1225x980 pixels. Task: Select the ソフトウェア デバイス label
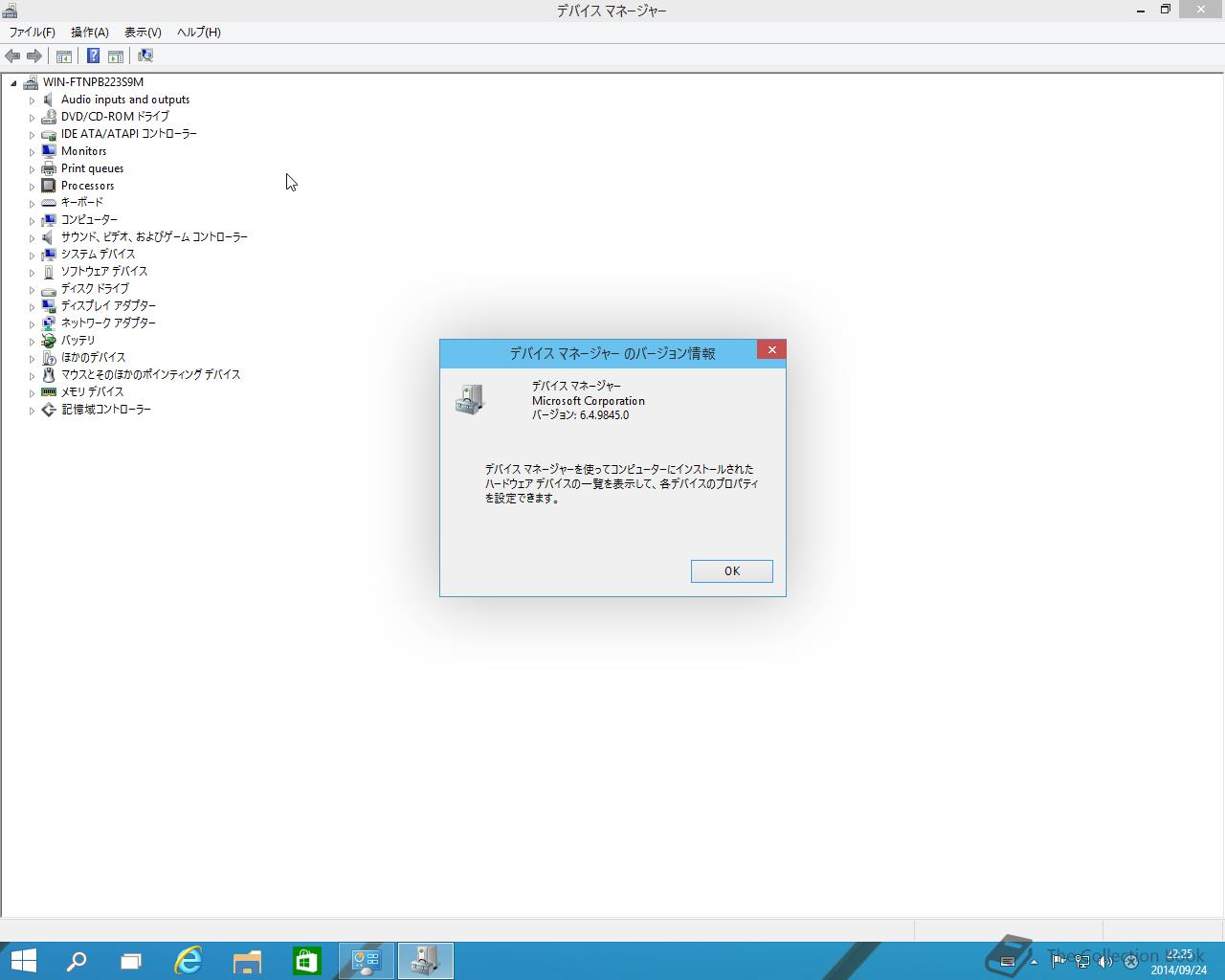(104, 272)
